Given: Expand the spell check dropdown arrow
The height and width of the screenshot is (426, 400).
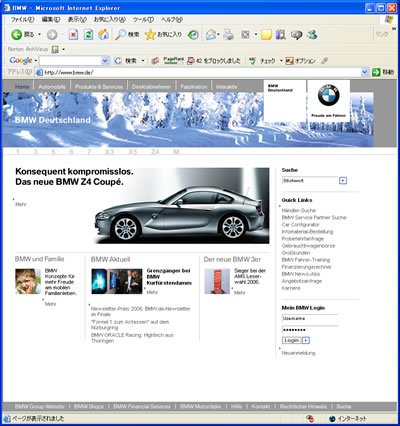Looking at the screenshot, I should 281,61.
